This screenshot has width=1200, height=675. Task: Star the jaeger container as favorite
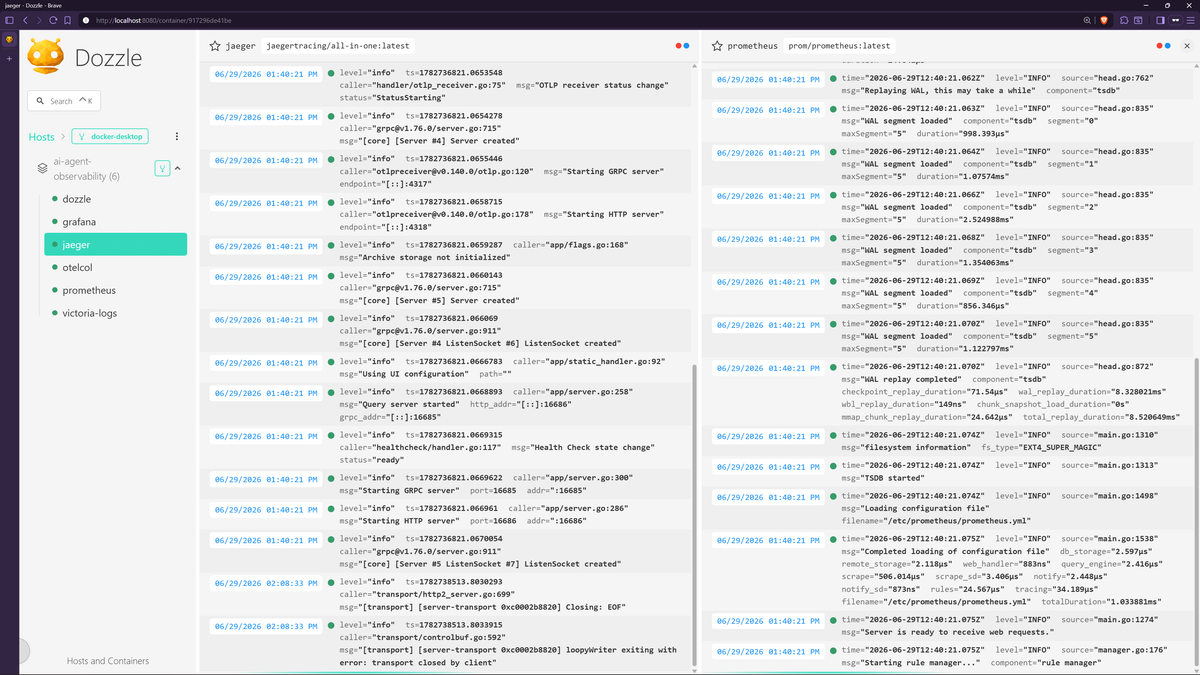pyautogui.click(x=215, y=46)
